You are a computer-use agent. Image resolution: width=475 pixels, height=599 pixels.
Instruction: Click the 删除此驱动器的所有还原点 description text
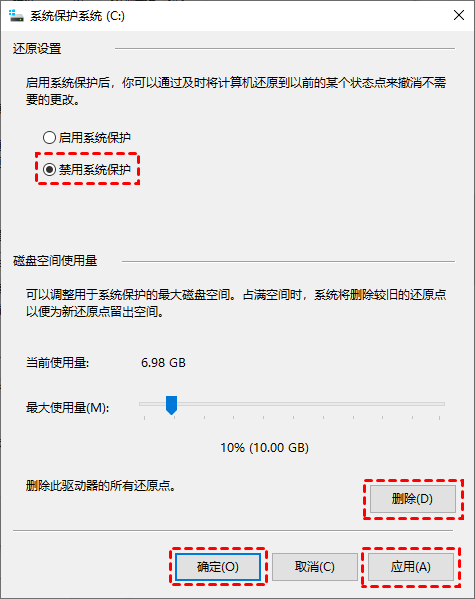tap(101, 486)
